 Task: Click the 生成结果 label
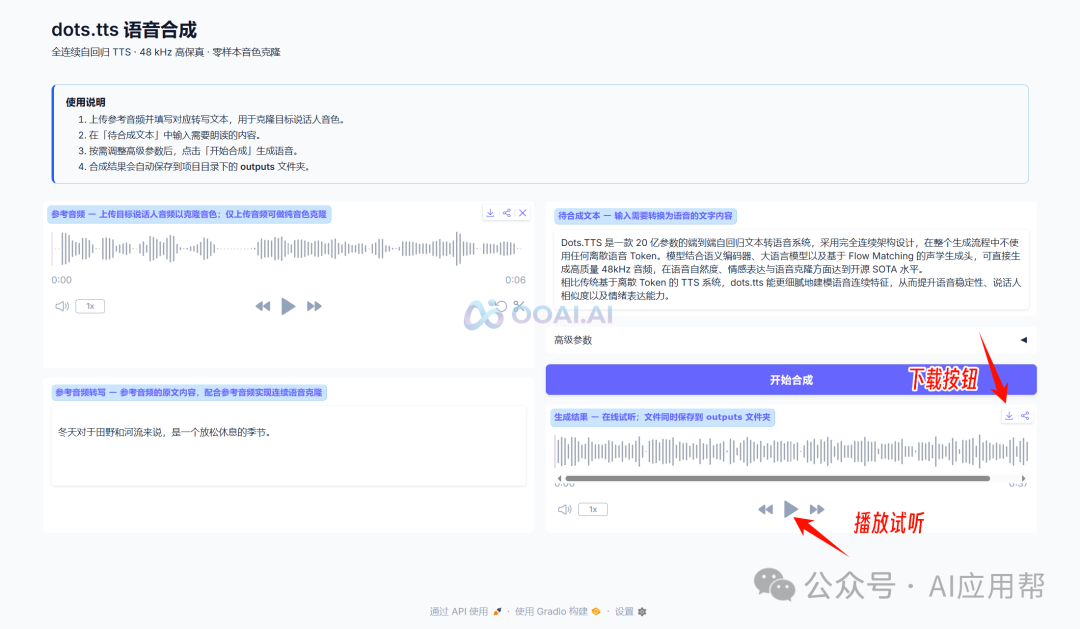[x=662, y=417]
